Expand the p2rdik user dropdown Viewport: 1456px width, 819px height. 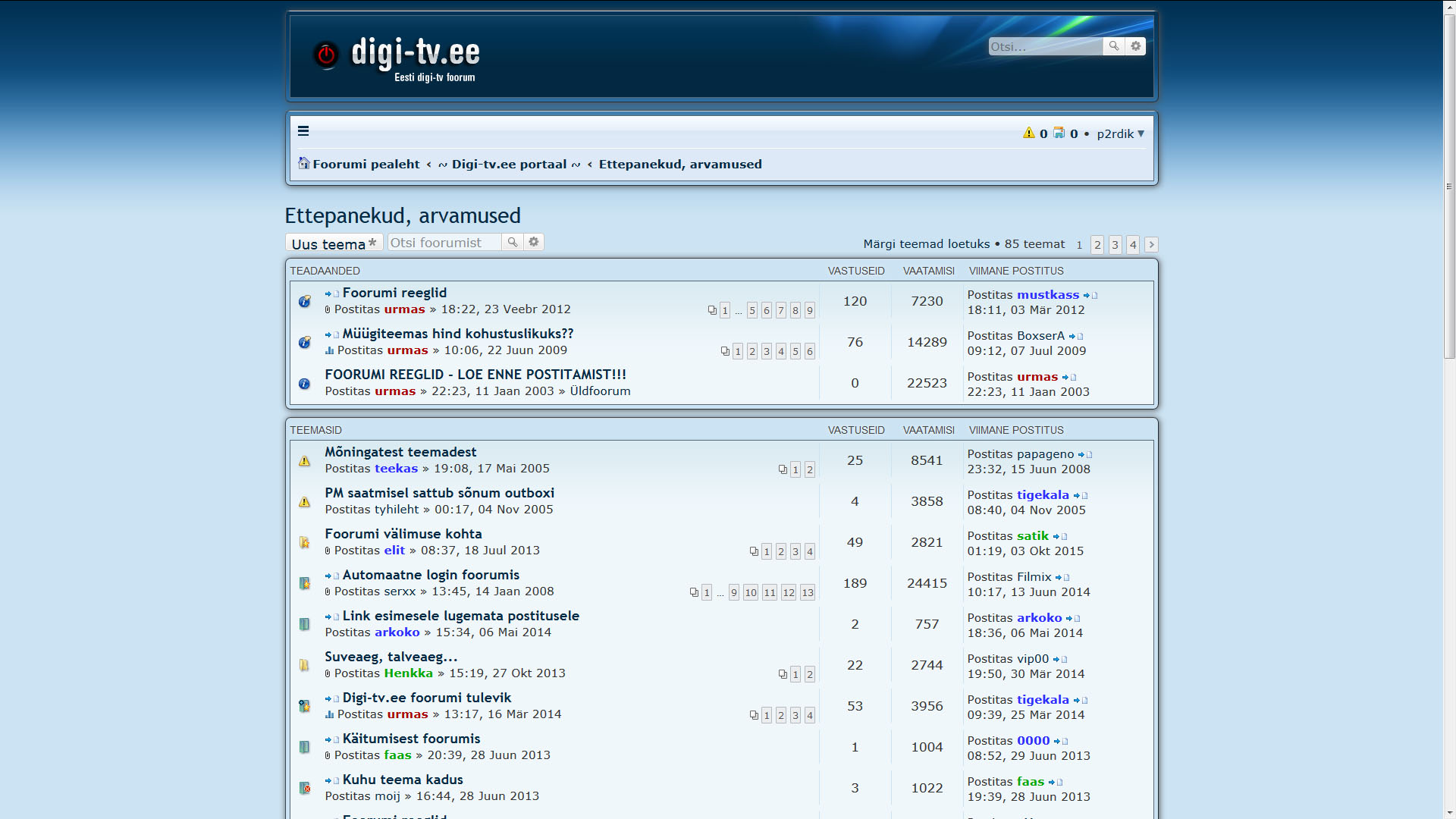click(x=1120, y=133)
